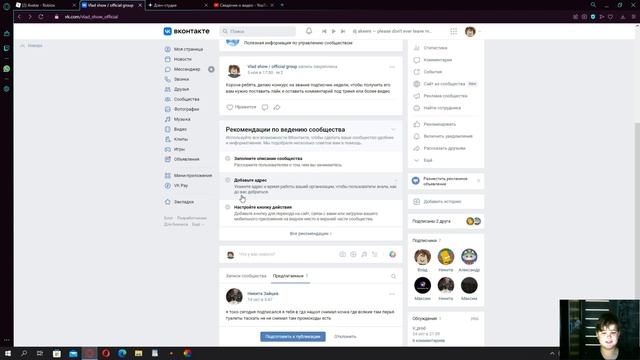Open Никита Зайцев suggested post menu
Screen dimensions: 640x360
(x=392, y=294)
